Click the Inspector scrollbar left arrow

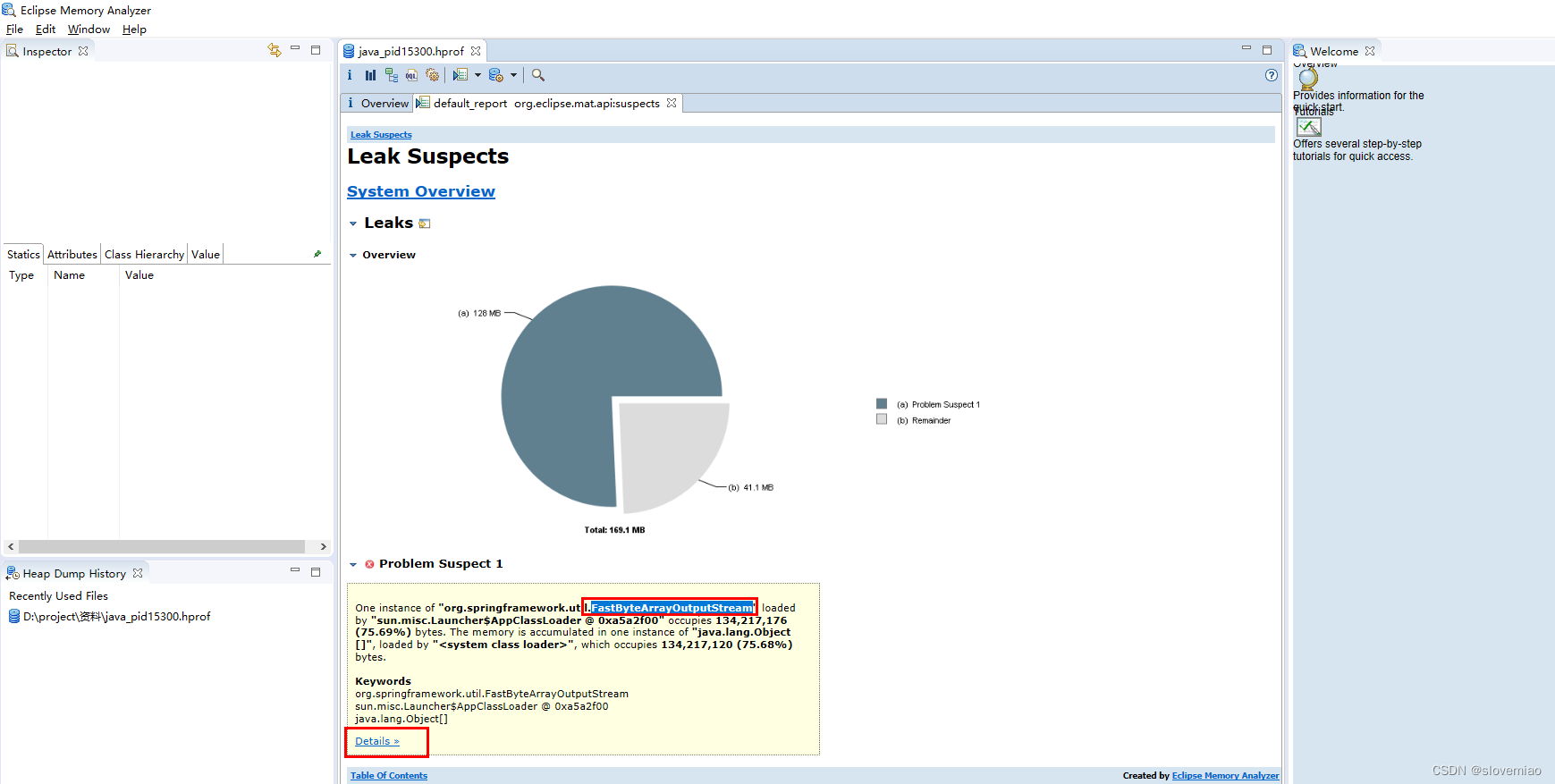11,546
